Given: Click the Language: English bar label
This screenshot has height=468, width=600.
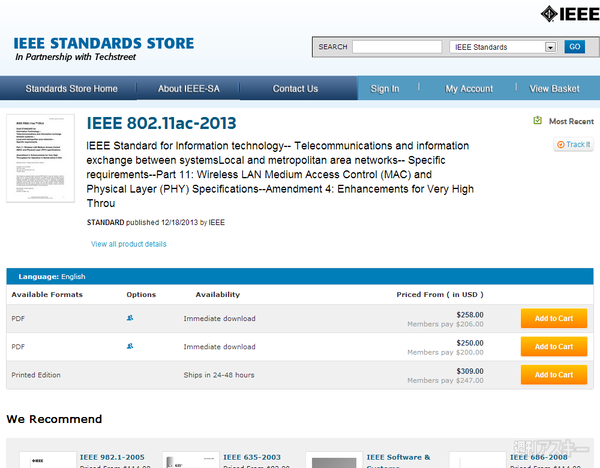Looking at the screenshot, I should (52, 276).
